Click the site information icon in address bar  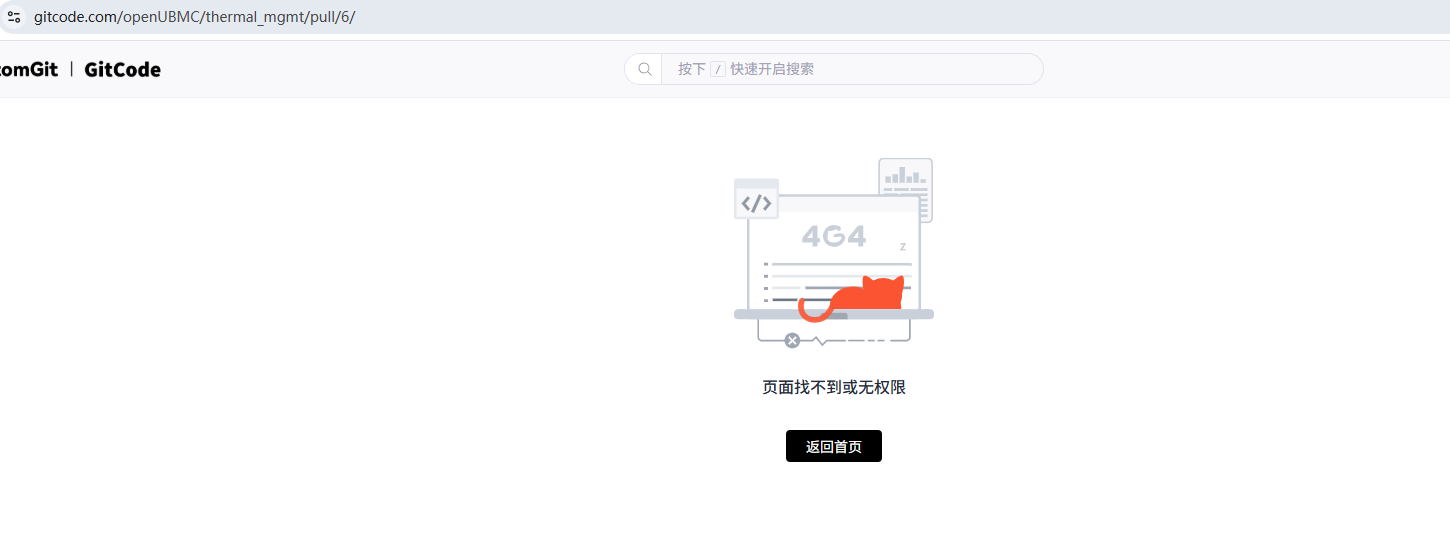point(14,17)
